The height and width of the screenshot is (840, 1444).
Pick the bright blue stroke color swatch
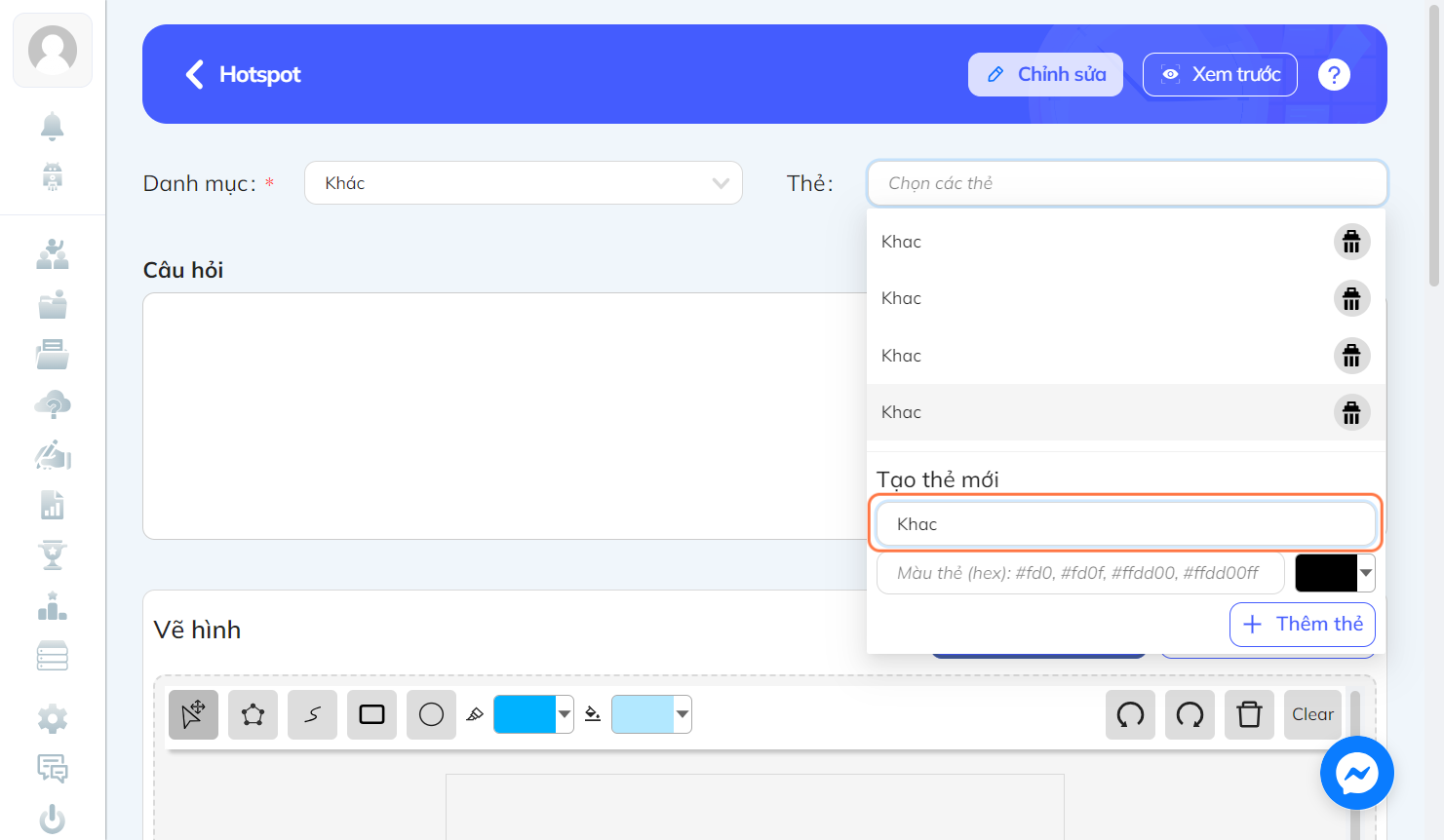[x=525, y=714]
